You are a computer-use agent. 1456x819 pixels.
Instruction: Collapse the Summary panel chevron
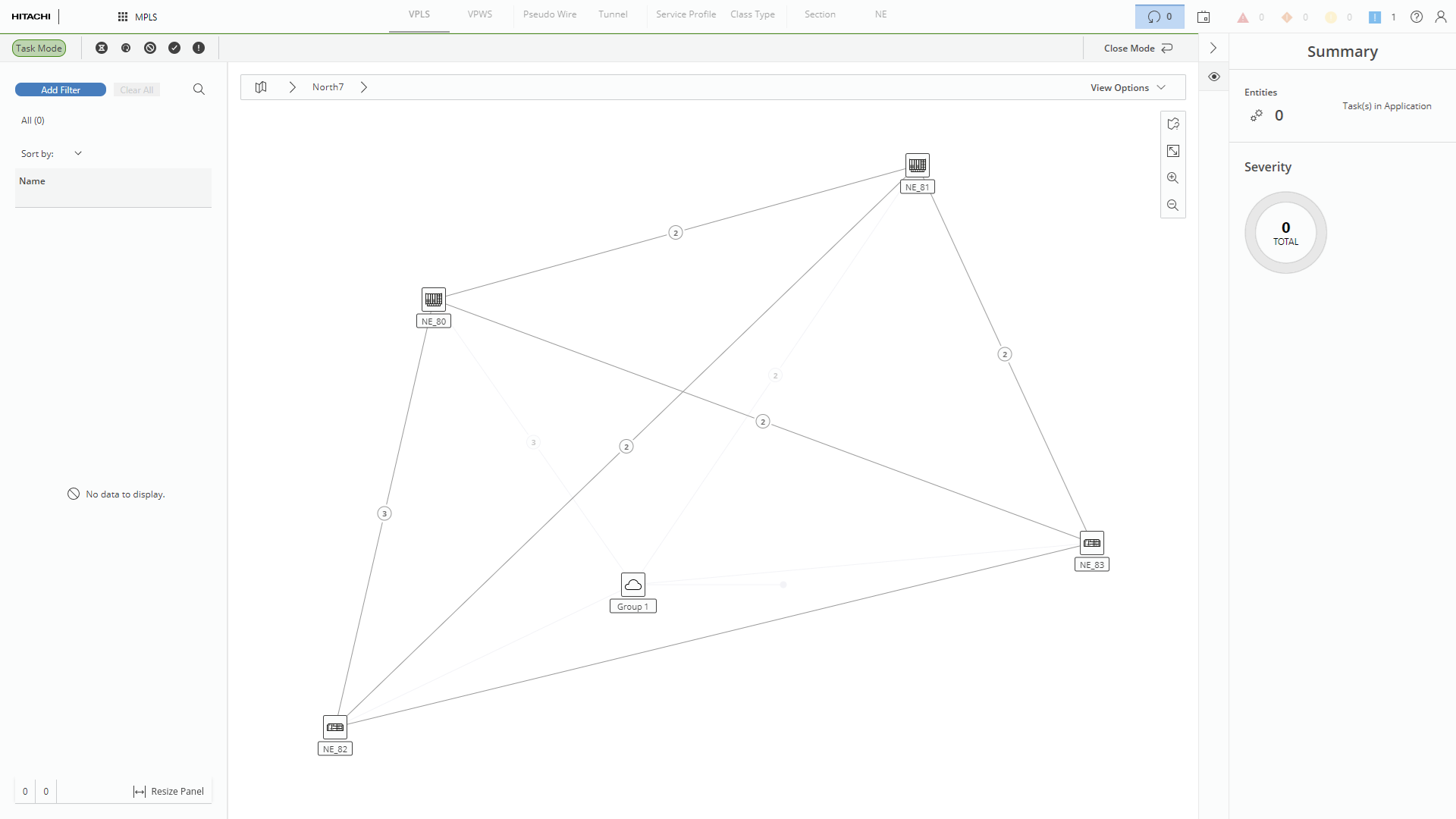coord(1213,48)
